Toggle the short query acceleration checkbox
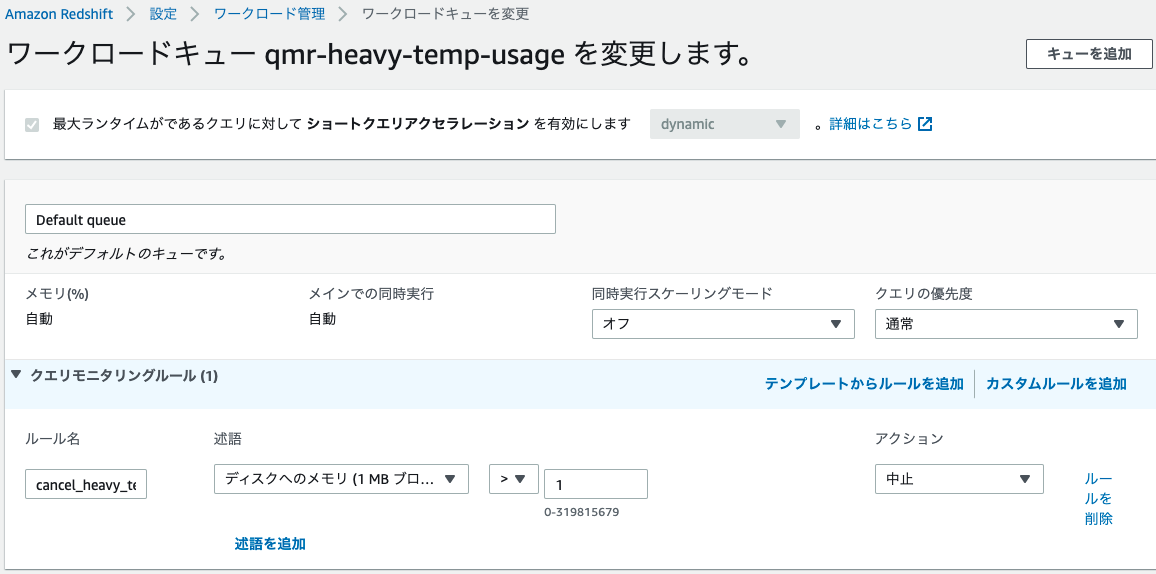 coord(32,125)
